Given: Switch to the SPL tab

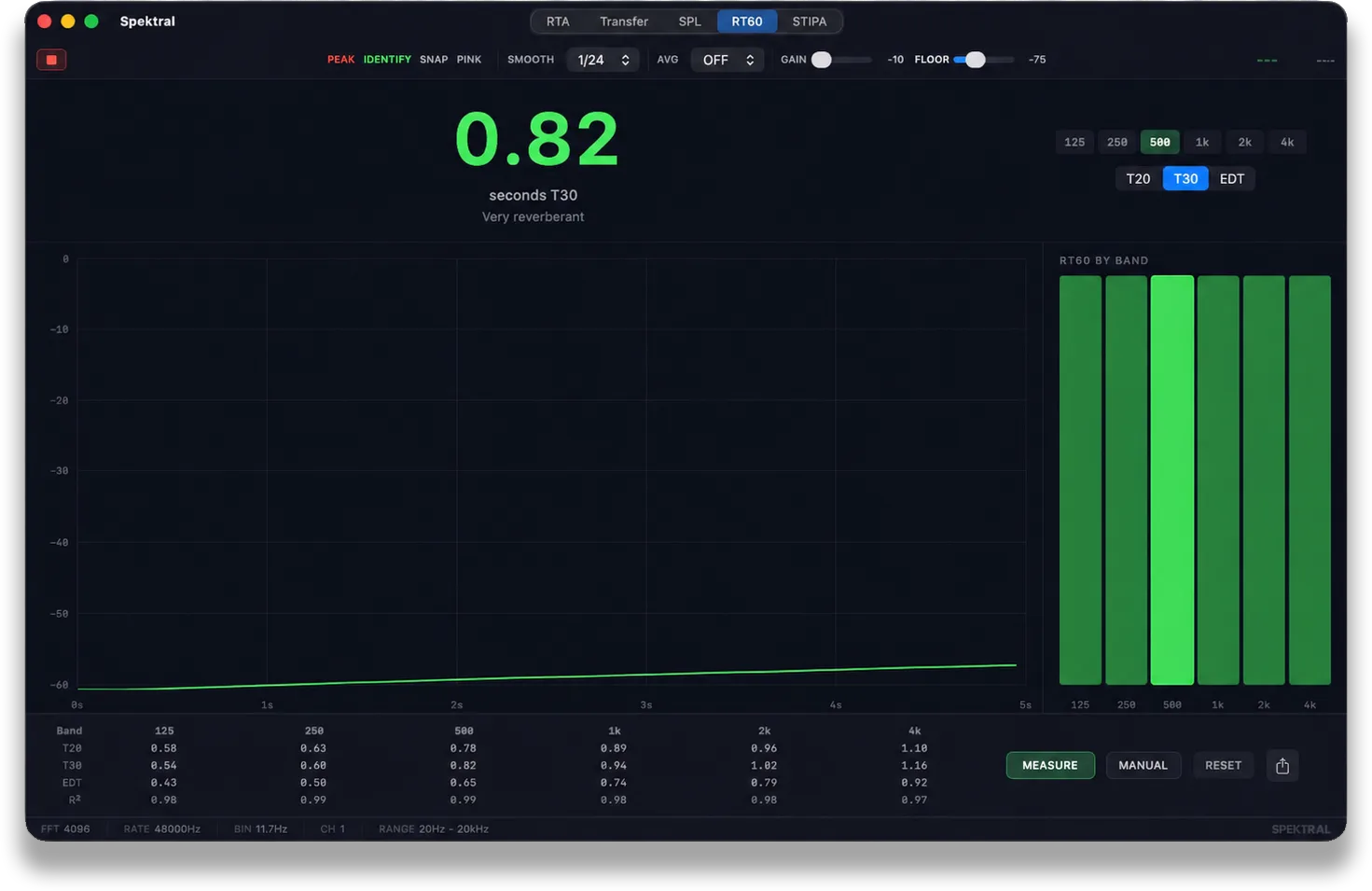Looking at the screenshot, I should point(690,21).
